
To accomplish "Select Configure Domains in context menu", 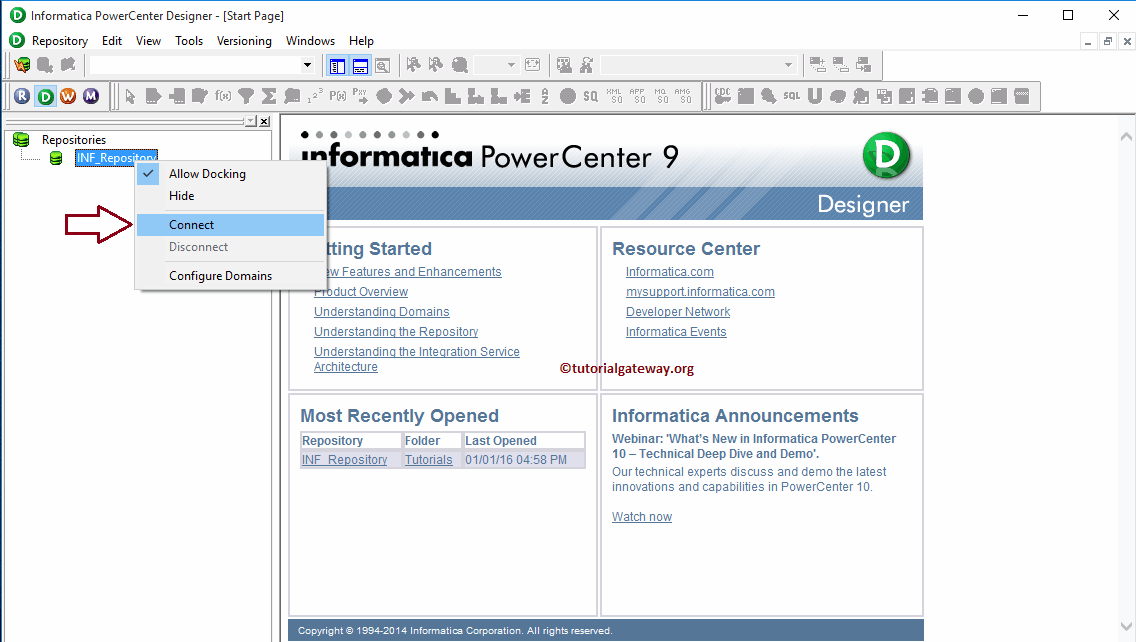I will coord(220,276).
